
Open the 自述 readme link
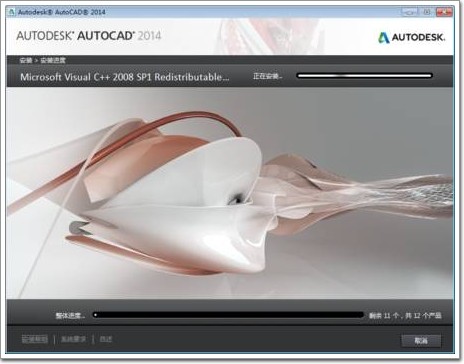pos(106,339)
